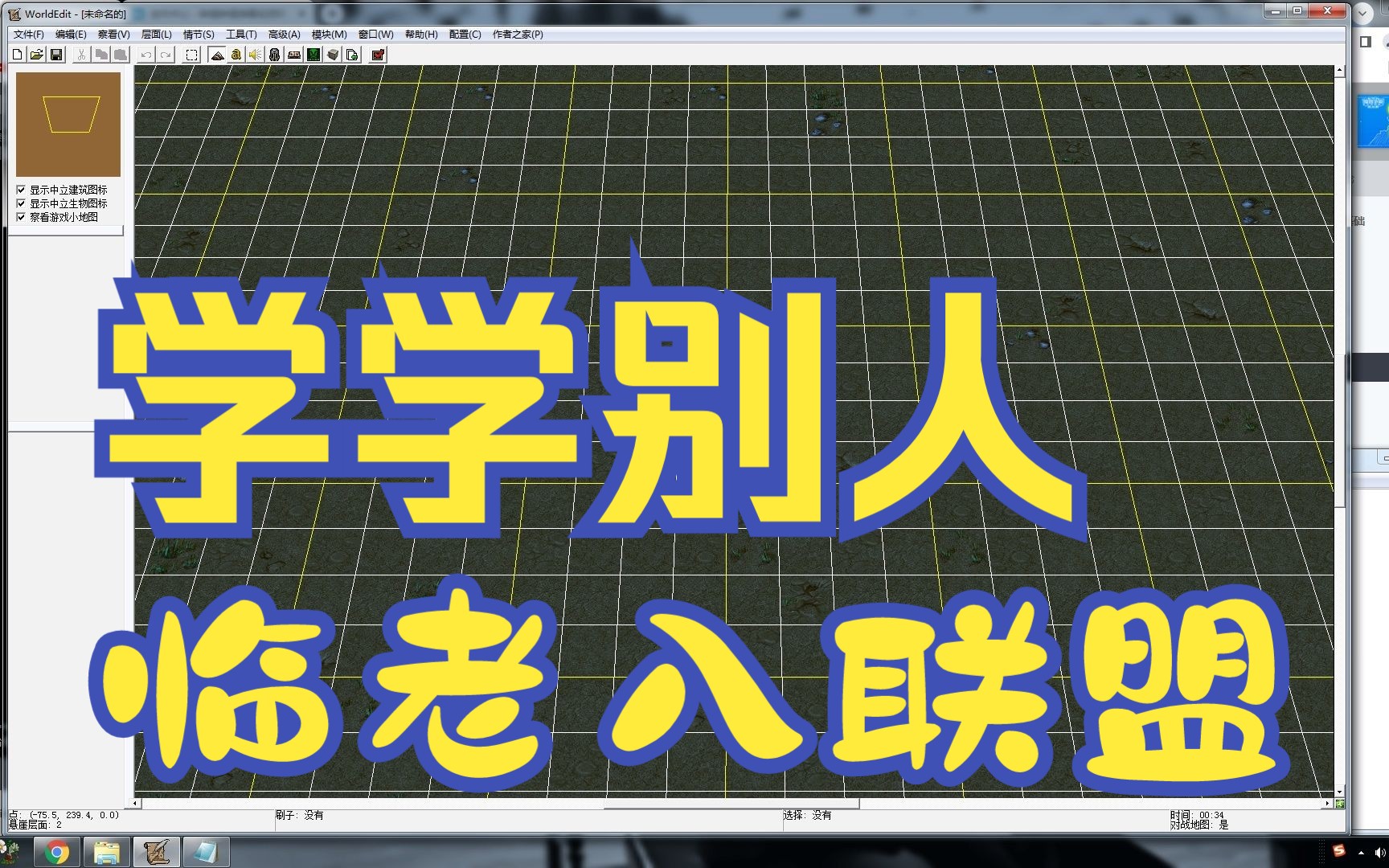Activate the dashed selection brush tool
The height and width of the screenshot is (868, 1389).
(191, 55)
